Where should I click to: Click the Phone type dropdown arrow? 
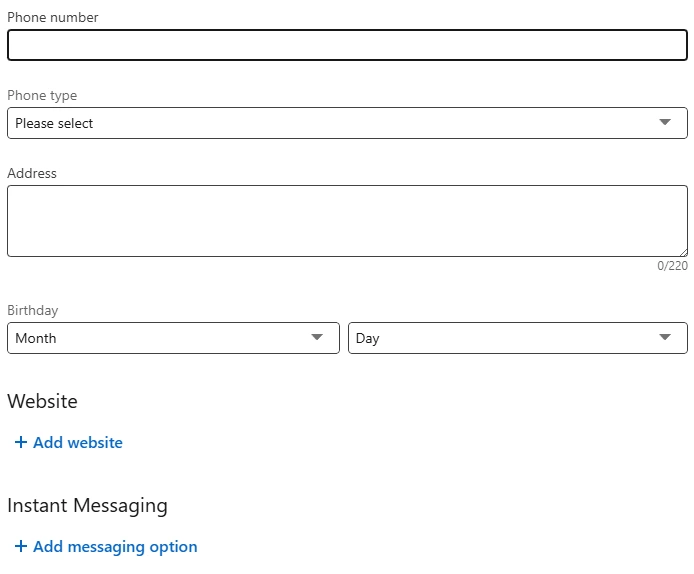tap(665, 123)
